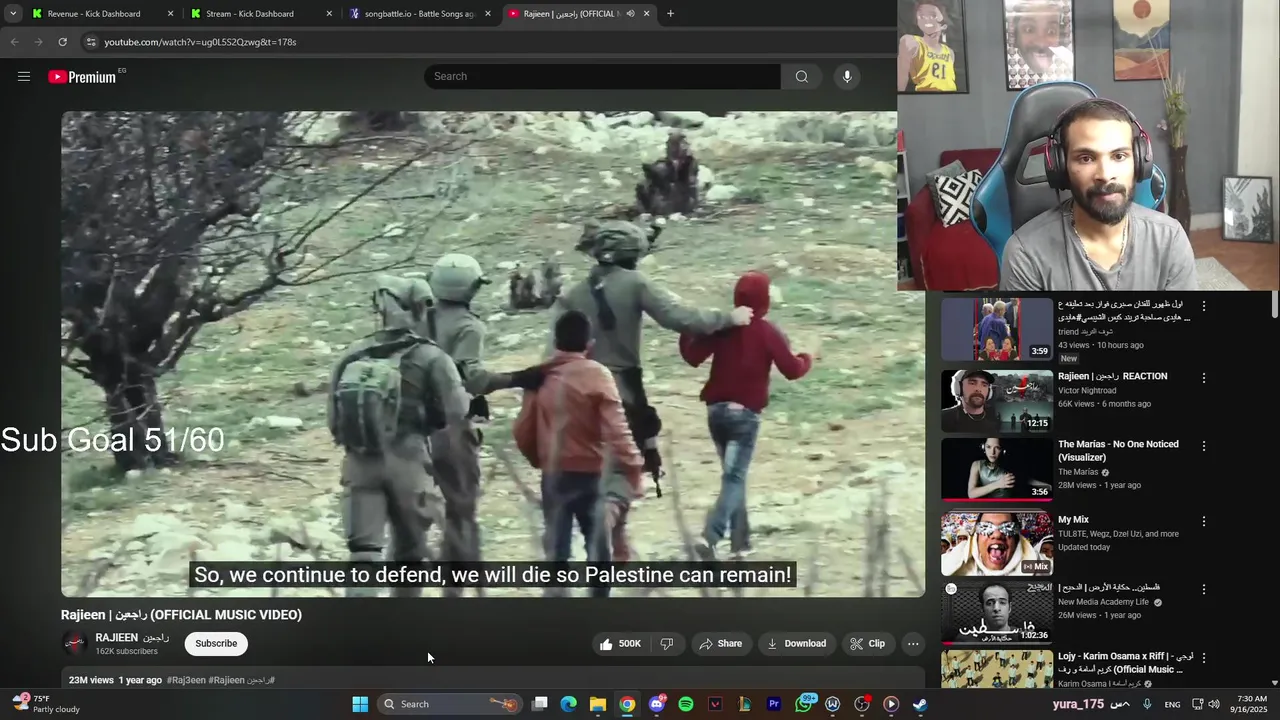Show hidden system tray icons chevron

click(1127, 704)
